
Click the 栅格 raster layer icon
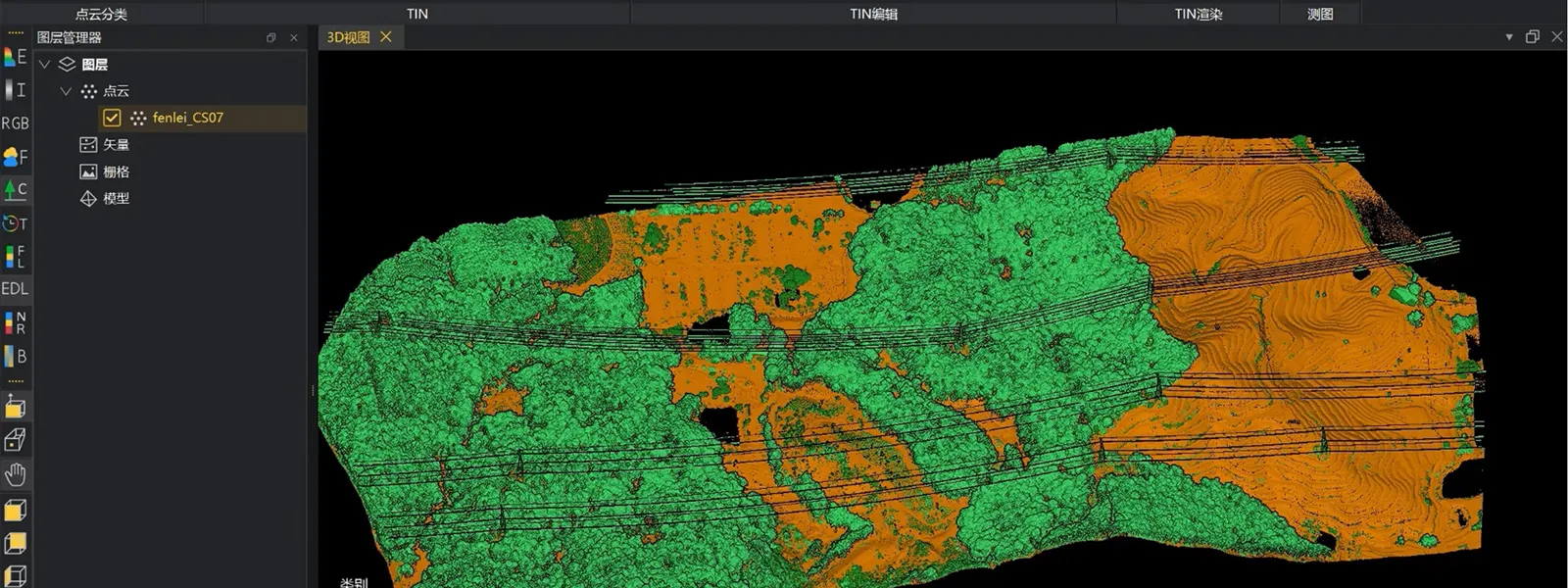(x=88, y=171)
